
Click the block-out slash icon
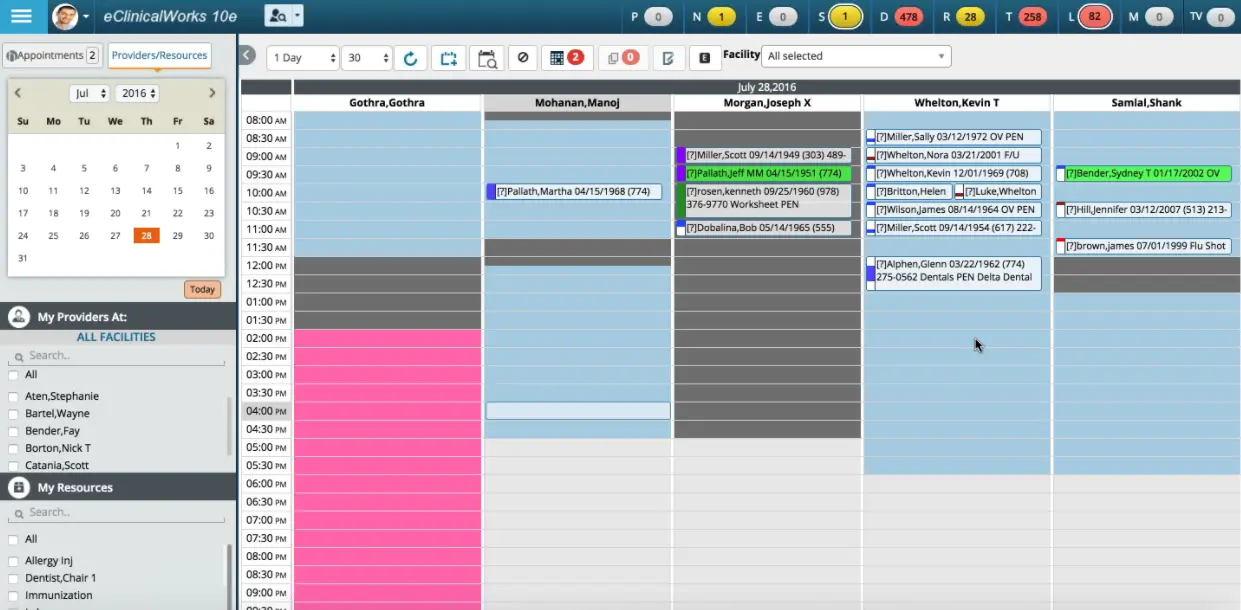click(522, 57)
